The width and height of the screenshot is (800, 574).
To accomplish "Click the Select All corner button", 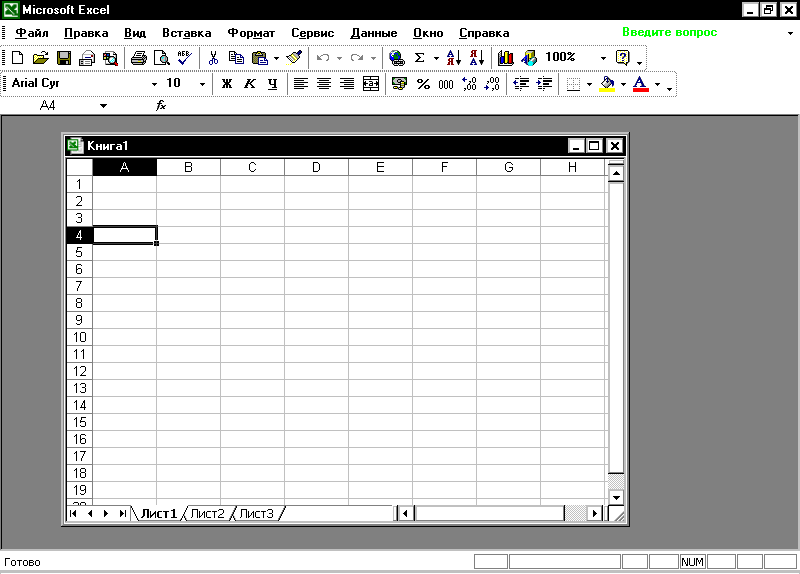I will pos(80,167).
